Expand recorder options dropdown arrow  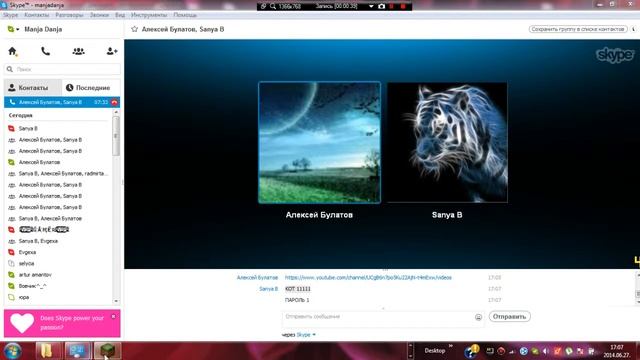(x=371, y=7)
